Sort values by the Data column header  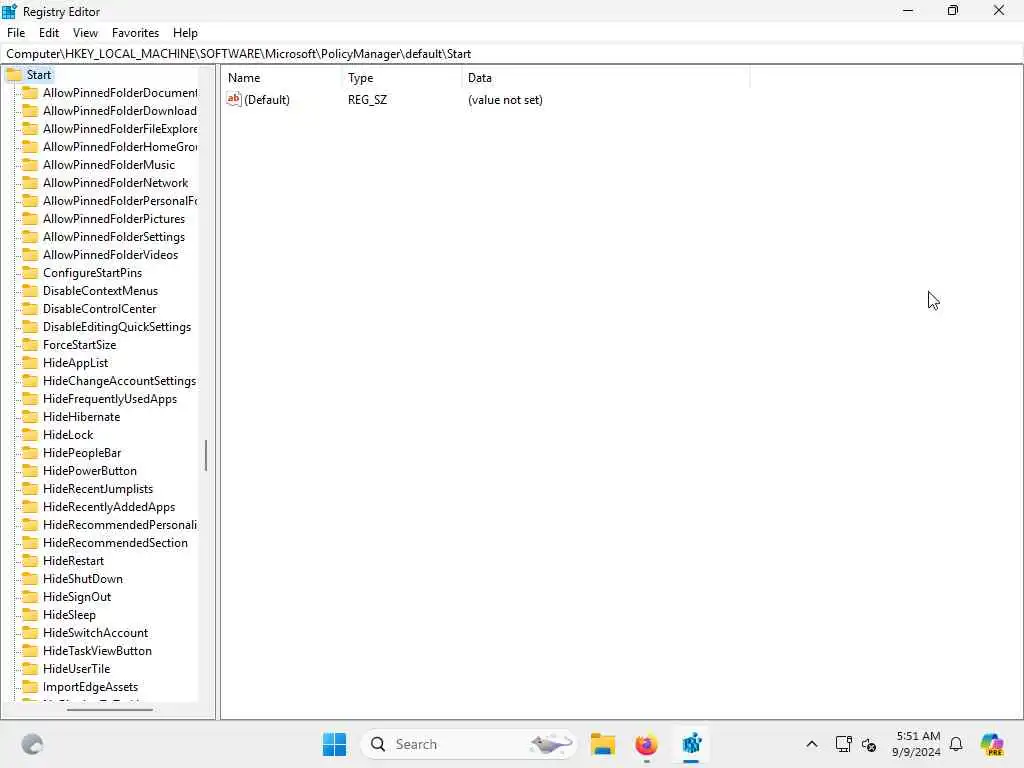point(605,78)
